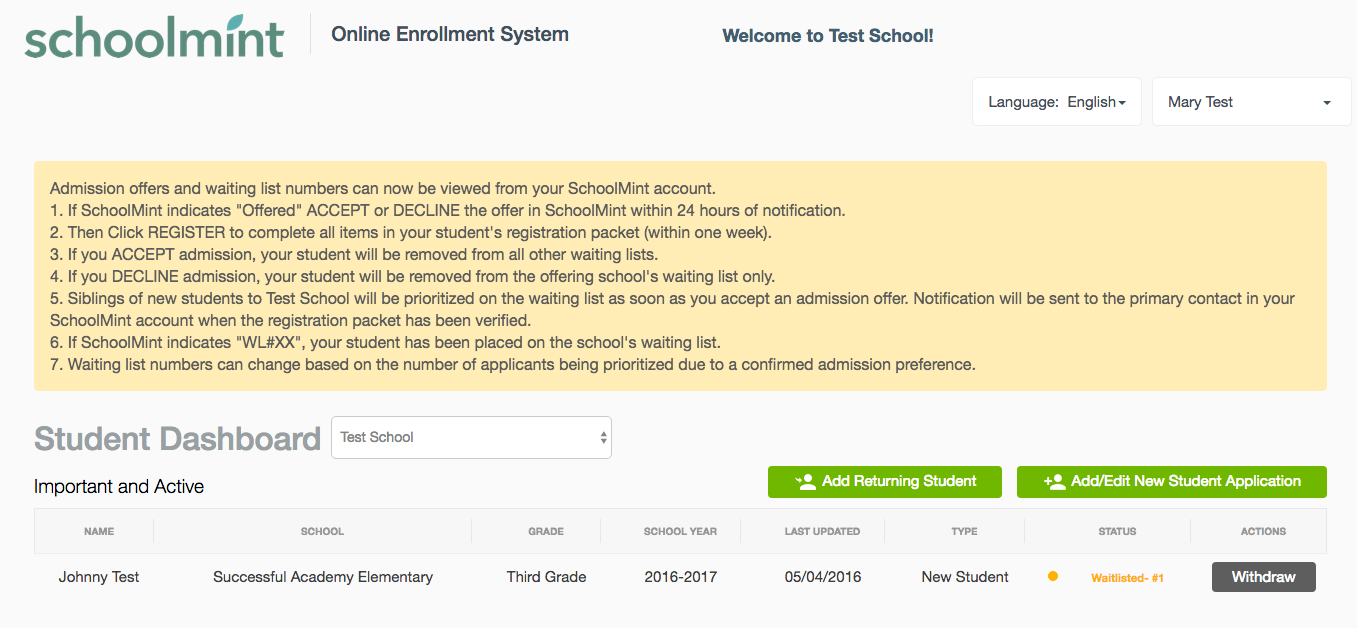
Task: Click the orange waitlisted status dot
Action: (x=1052, y=576)
